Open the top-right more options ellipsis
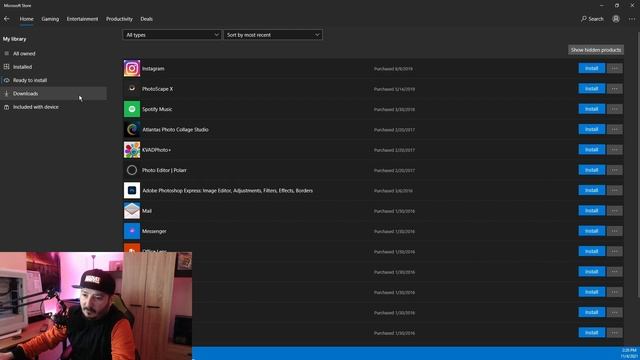This screenshot has height=360, width=640. [x=632, y=19]
